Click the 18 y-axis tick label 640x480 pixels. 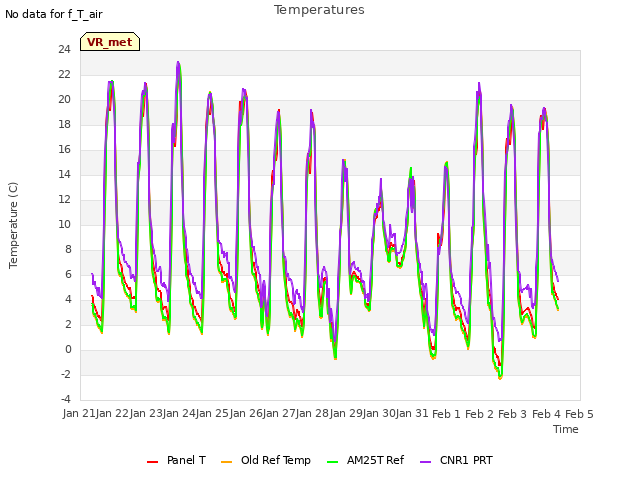[64, 124]
